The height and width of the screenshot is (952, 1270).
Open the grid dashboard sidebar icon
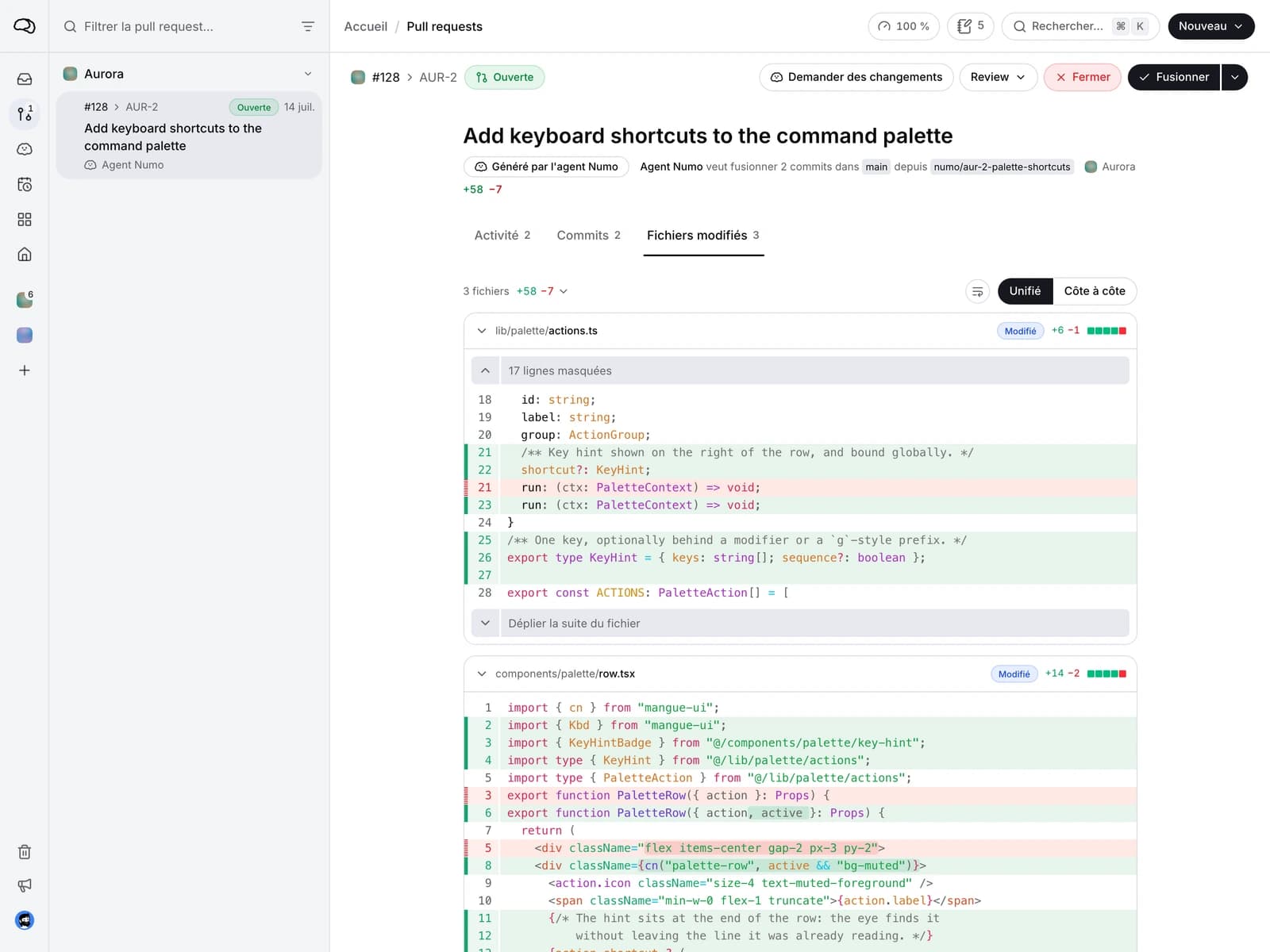(x=25, y=219)
